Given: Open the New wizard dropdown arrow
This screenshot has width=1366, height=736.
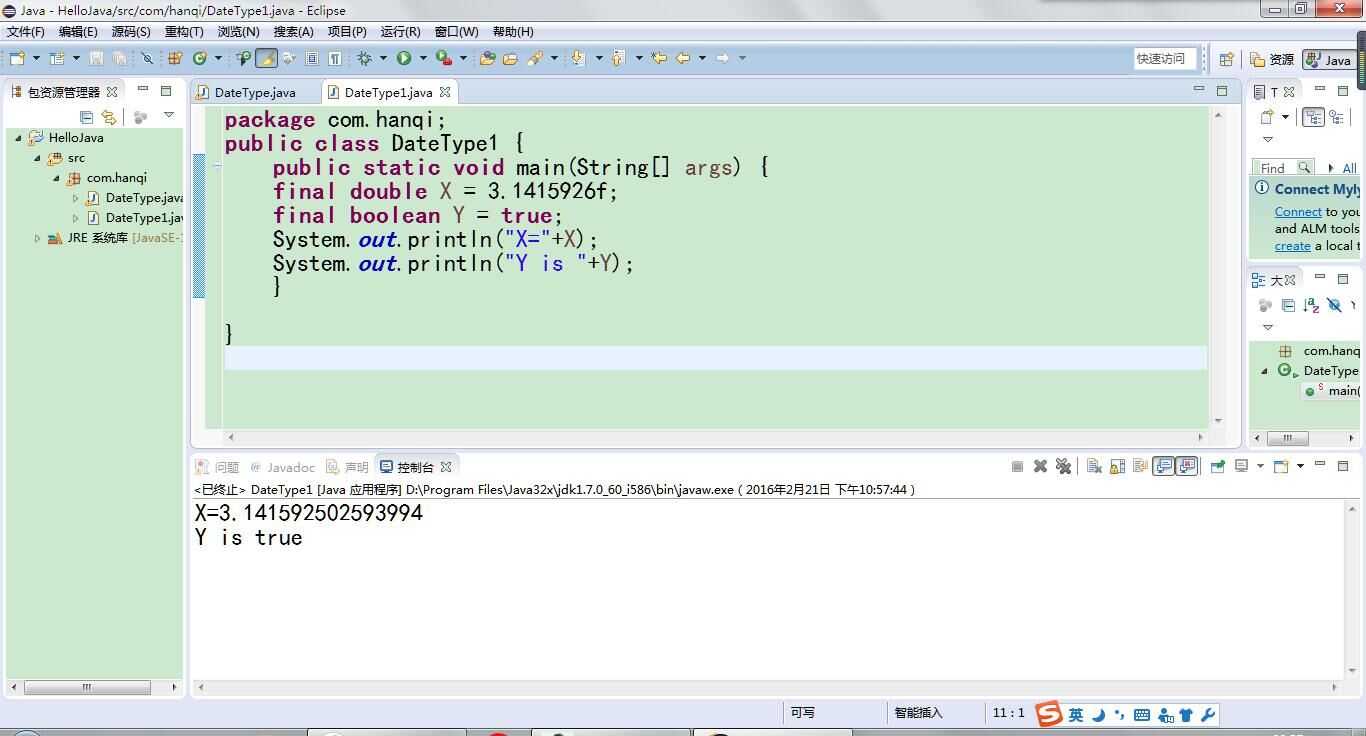Looking at the screenshot, I should point(36,58).
